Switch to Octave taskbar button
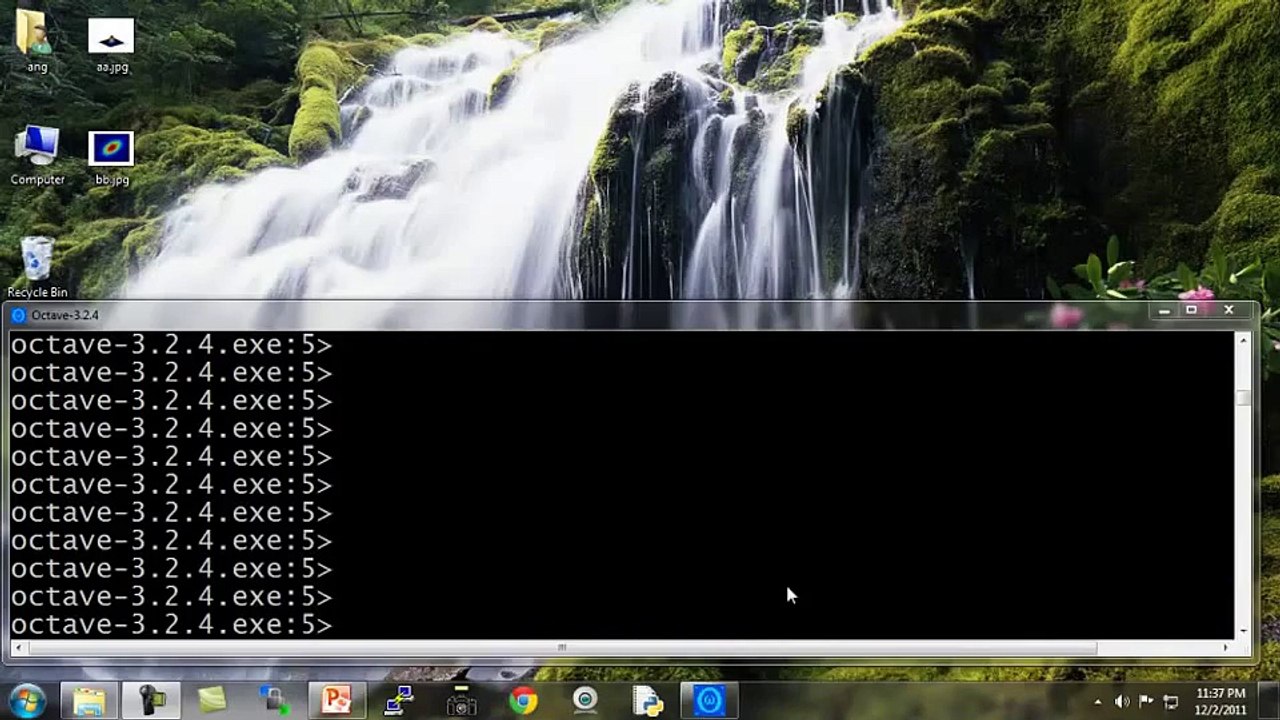Image resolution: width=1280 pixels, height=720 pixels. (709, 700)
